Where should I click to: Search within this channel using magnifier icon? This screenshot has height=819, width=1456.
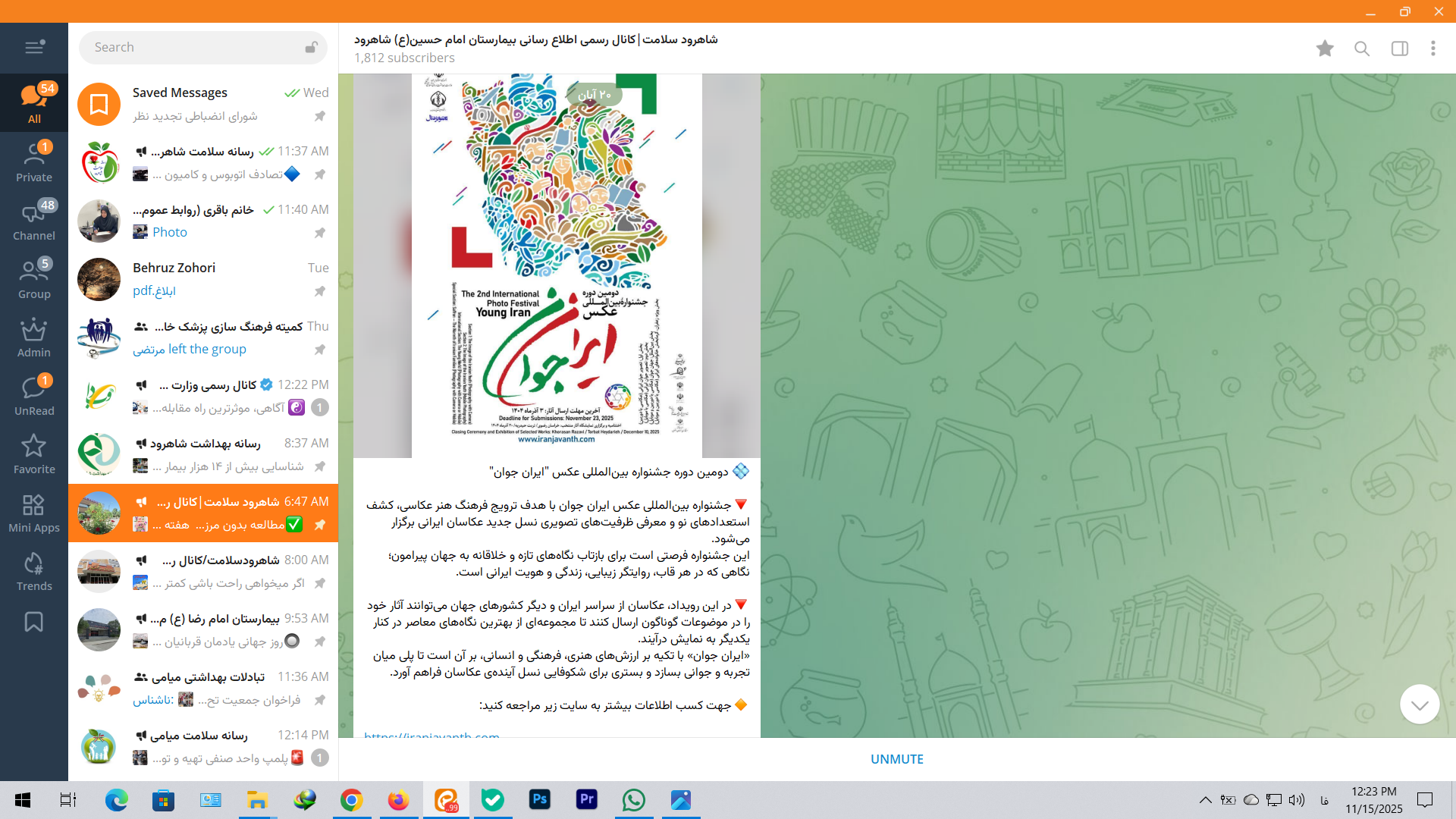point(1362,49)
